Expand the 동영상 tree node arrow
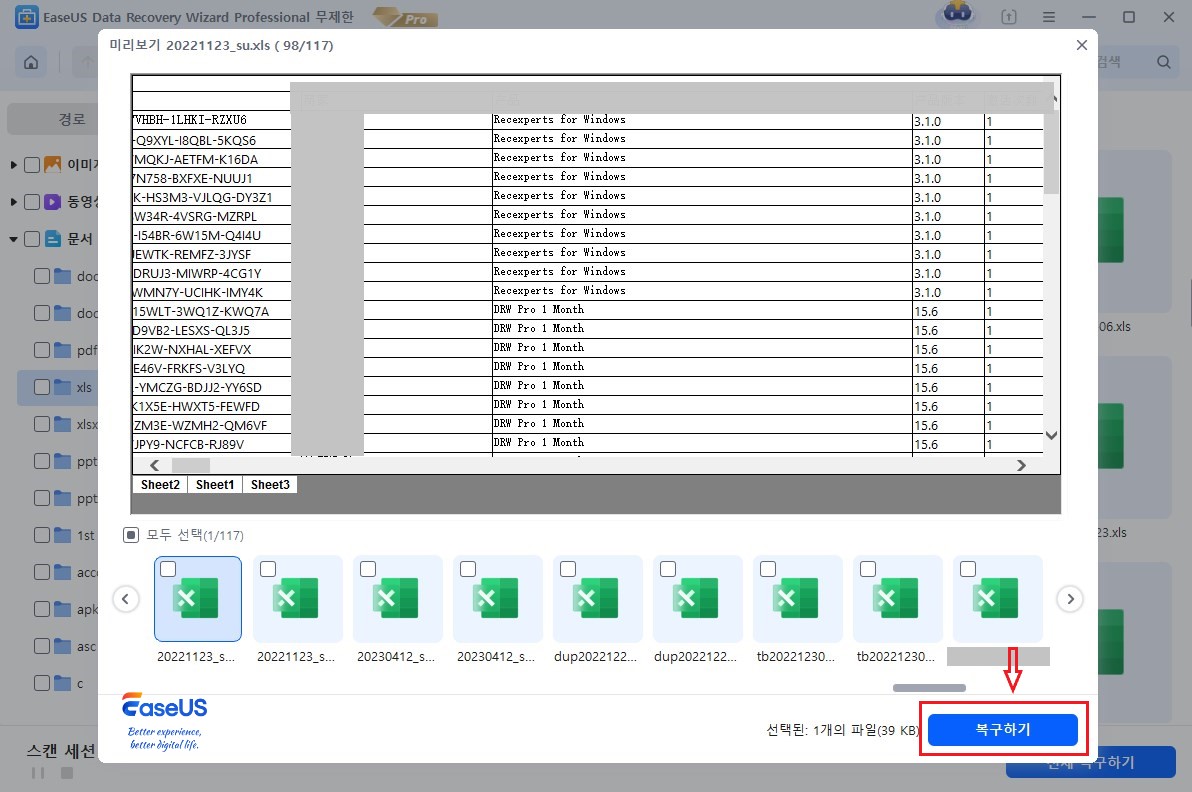Viewport: 1192px width, 792px height. click(13, 201)
